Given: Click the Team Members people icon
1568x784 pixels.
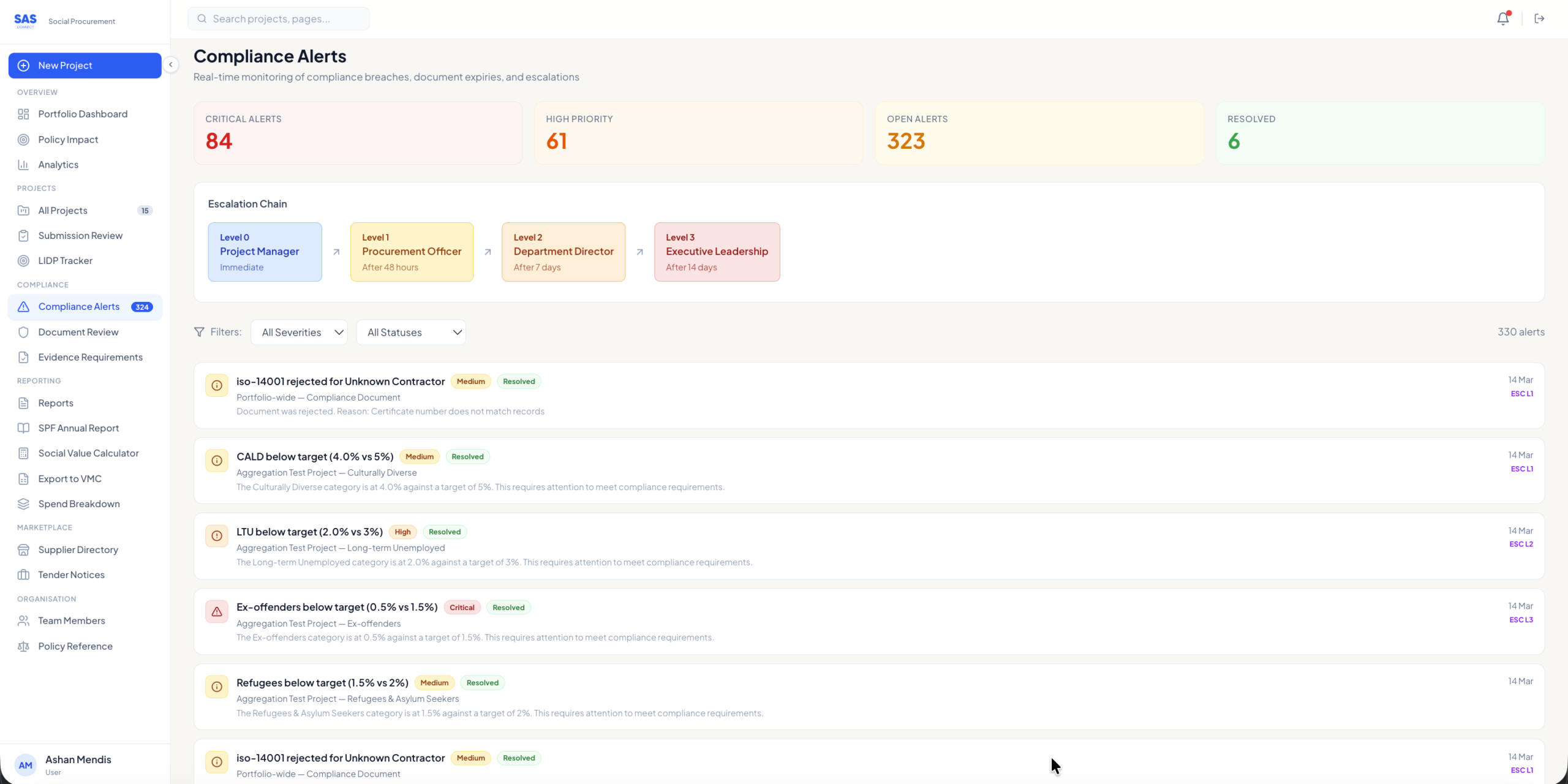Looking at the screenshot, I should 23,621.
